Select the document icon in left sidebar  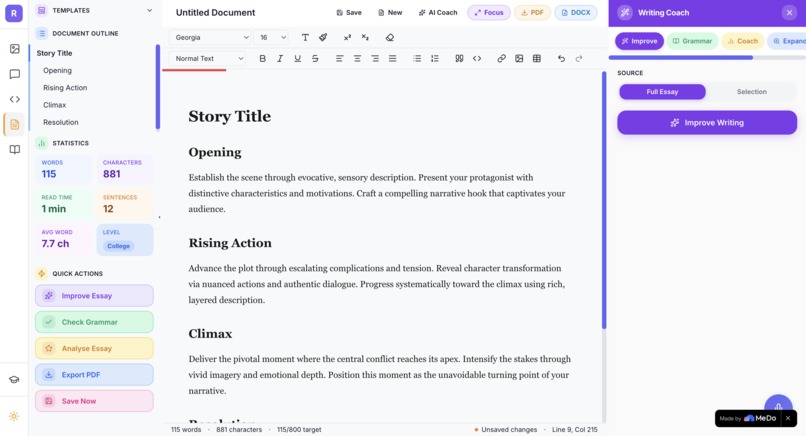14,124
